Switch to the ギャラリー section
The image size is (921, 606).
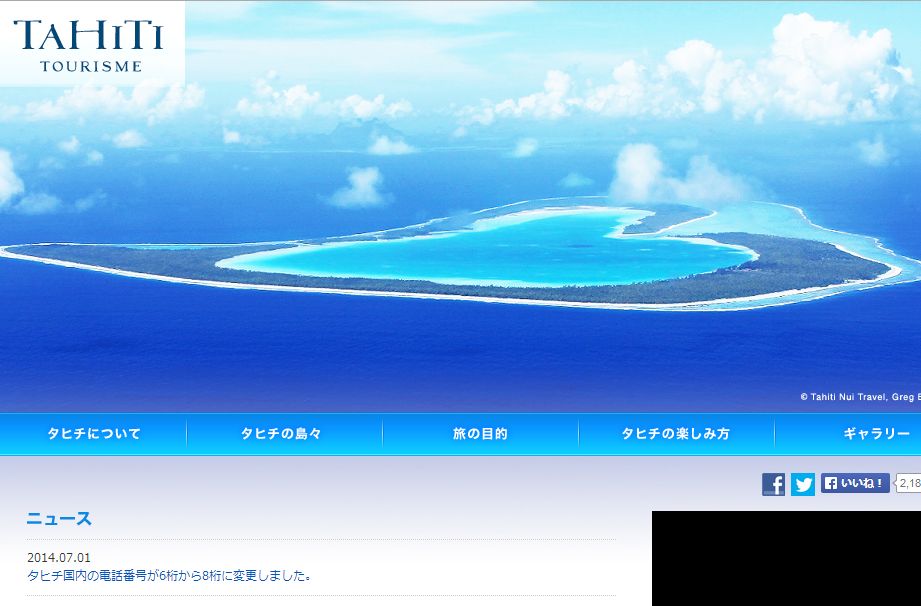coord(876,434)
